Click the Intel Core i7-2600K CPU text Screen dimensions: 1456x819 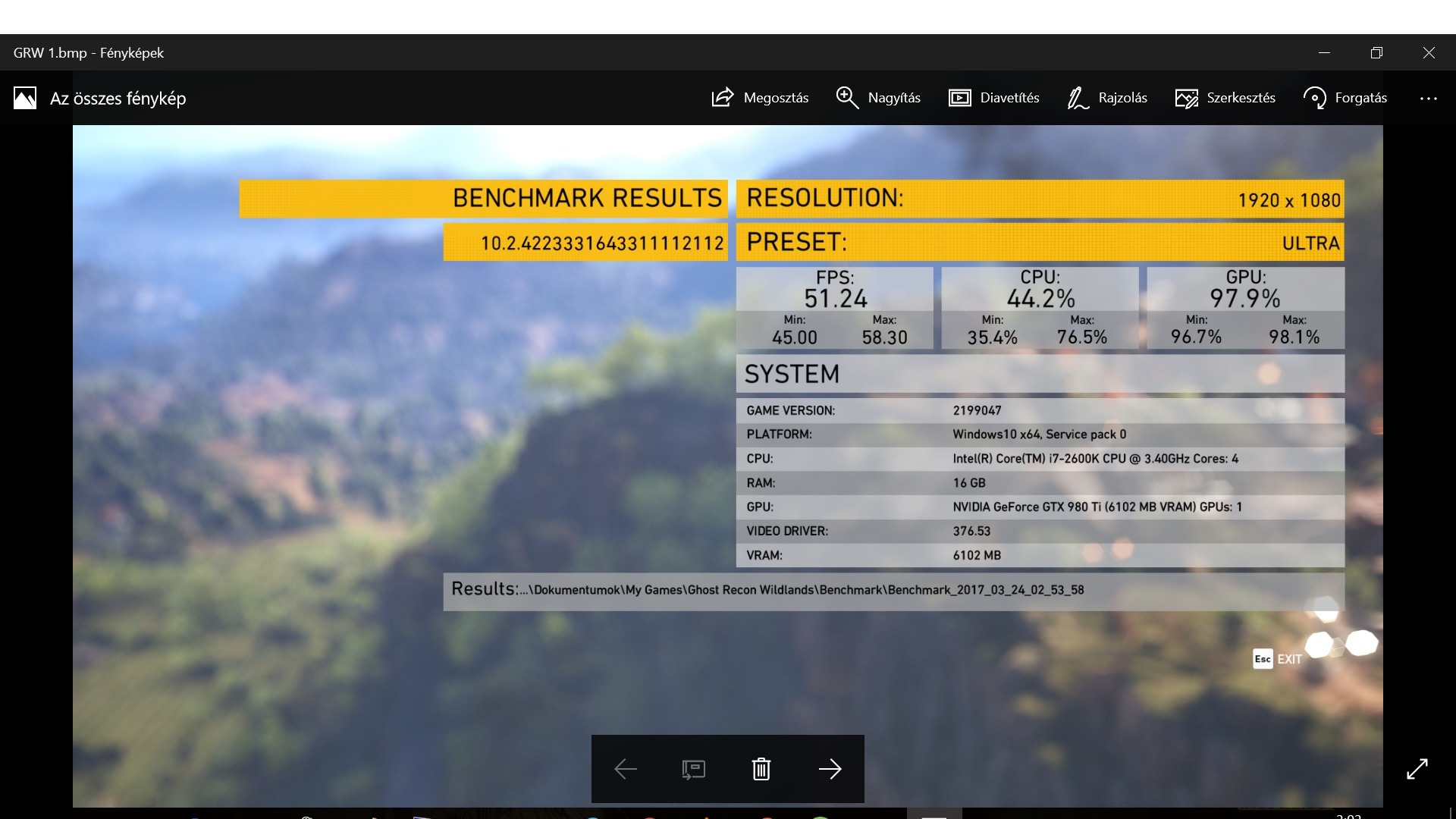1095,459
